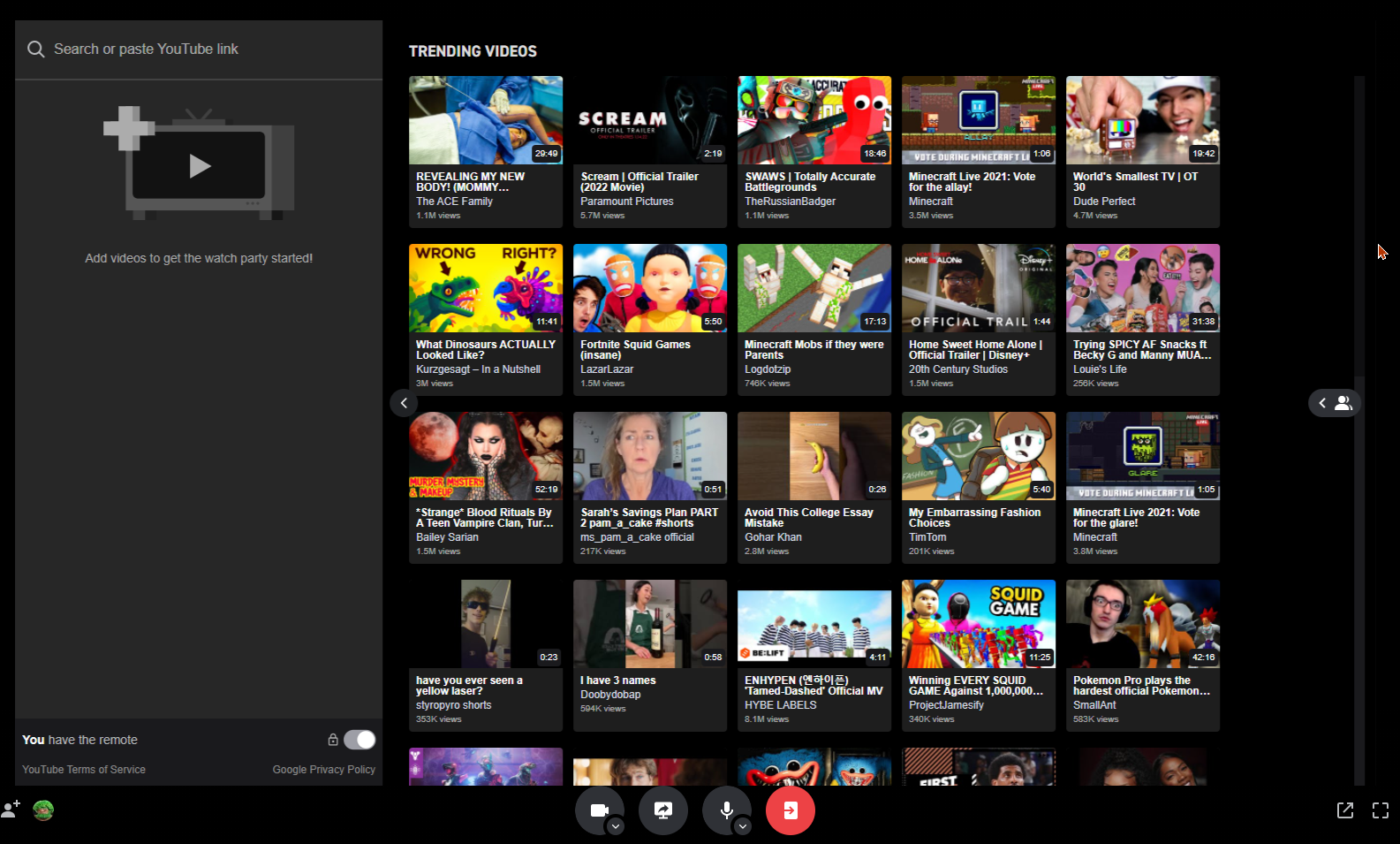Viewport: 1400px width, 844px height.
Task: Click the red leave call button
Action: point(791,810)
